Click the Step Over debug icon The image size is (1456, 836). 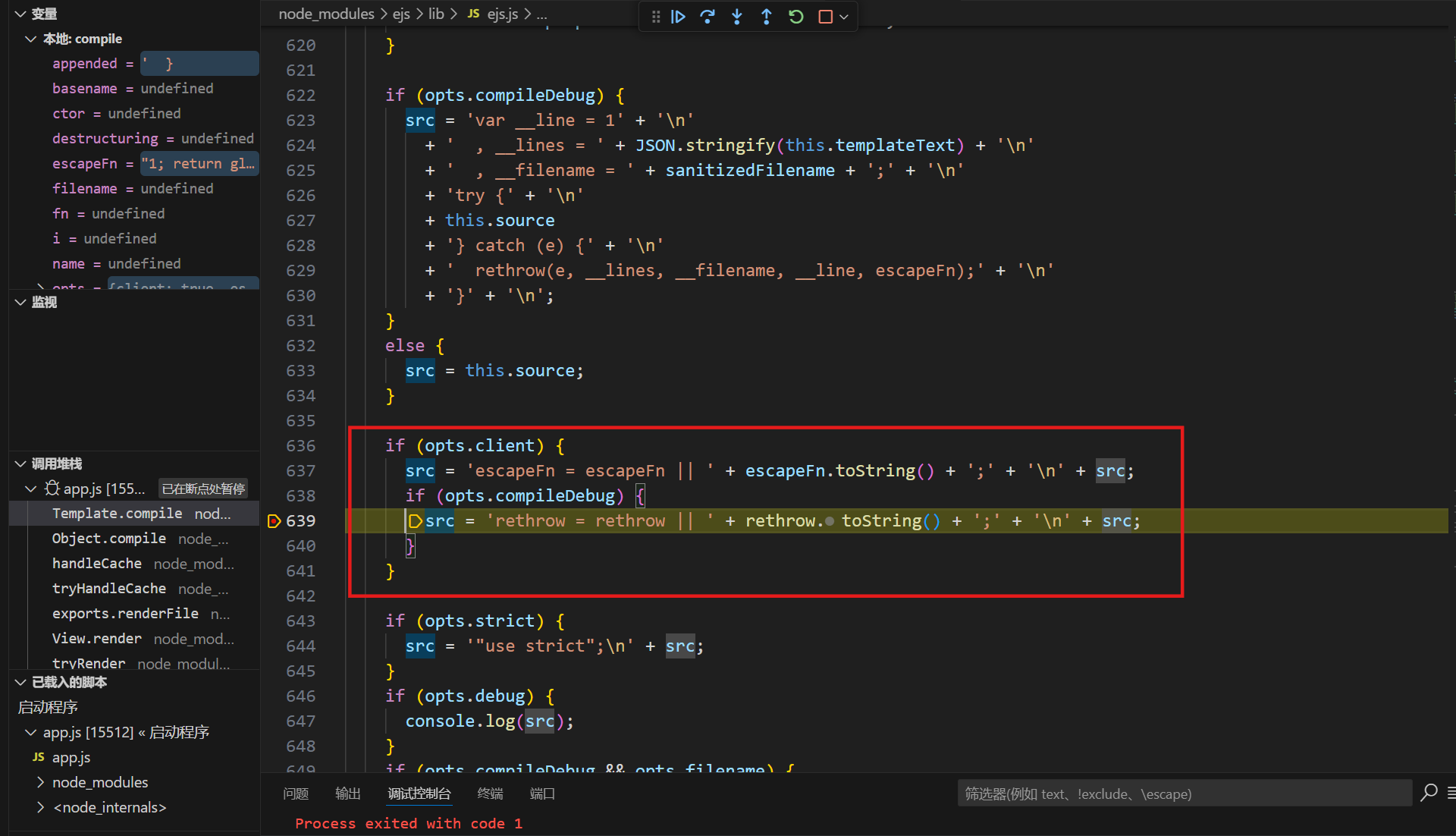(708, 17)
